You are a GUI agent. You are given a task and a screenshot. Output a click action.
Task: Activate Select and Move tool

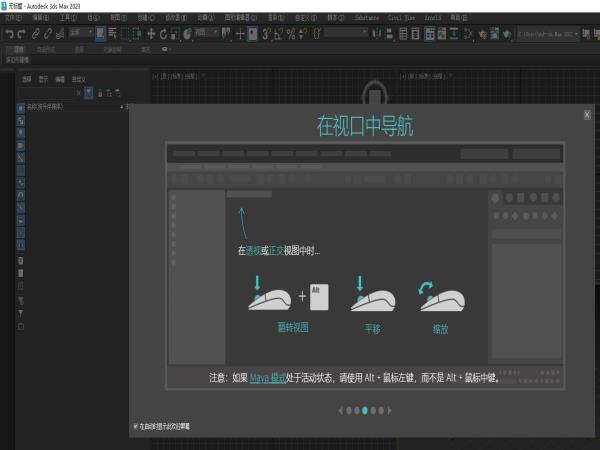click(151, 34)
